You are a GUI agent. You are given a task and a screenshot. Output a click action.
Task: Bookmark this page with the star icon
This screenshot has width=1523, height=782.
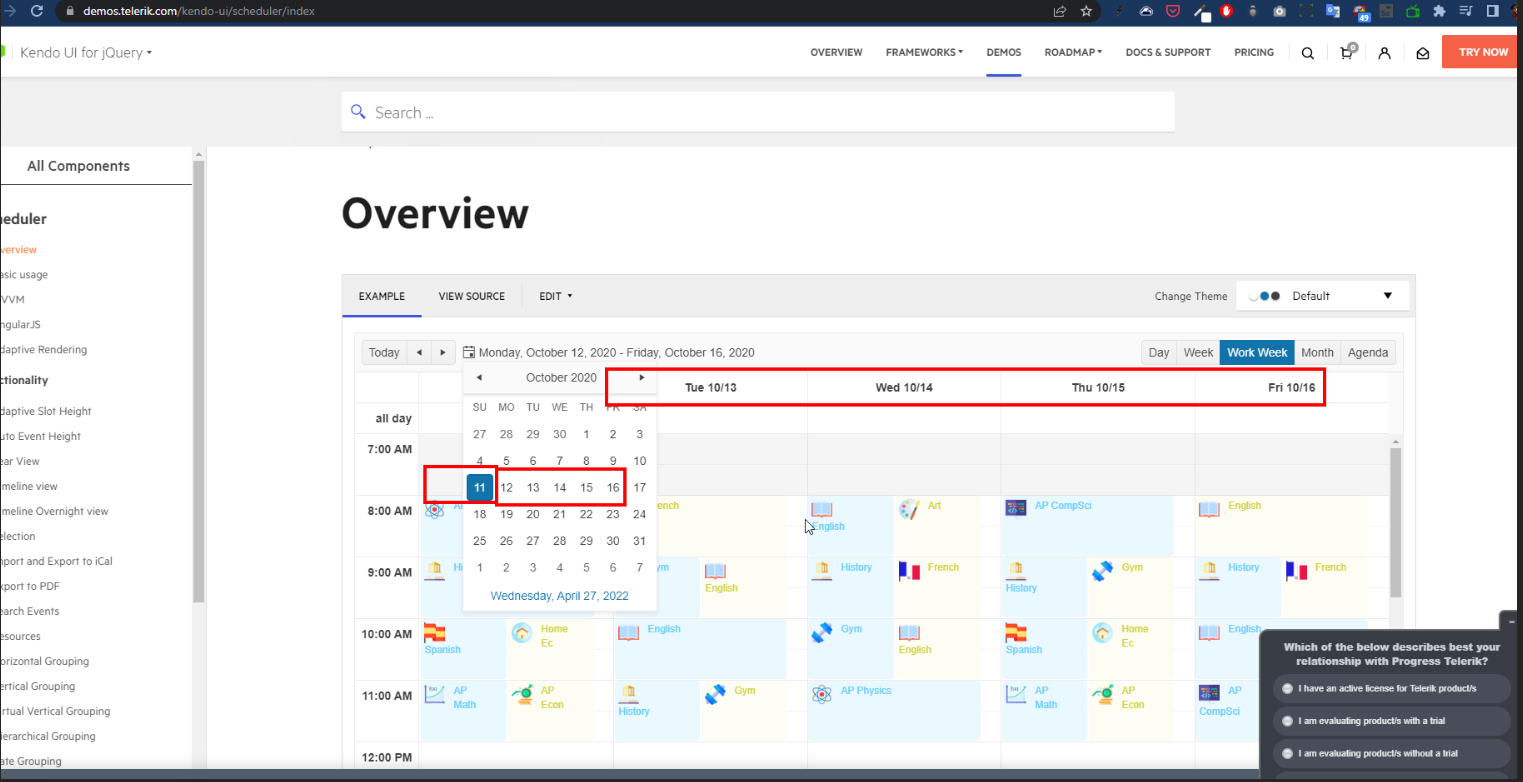point(1086,12)
